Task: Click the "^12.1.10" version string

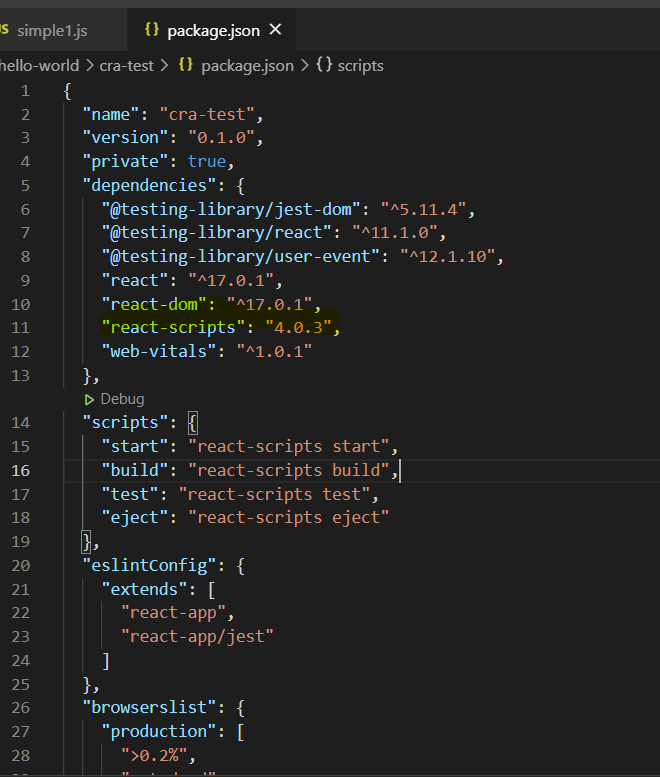Action: [x=447, y=256]
